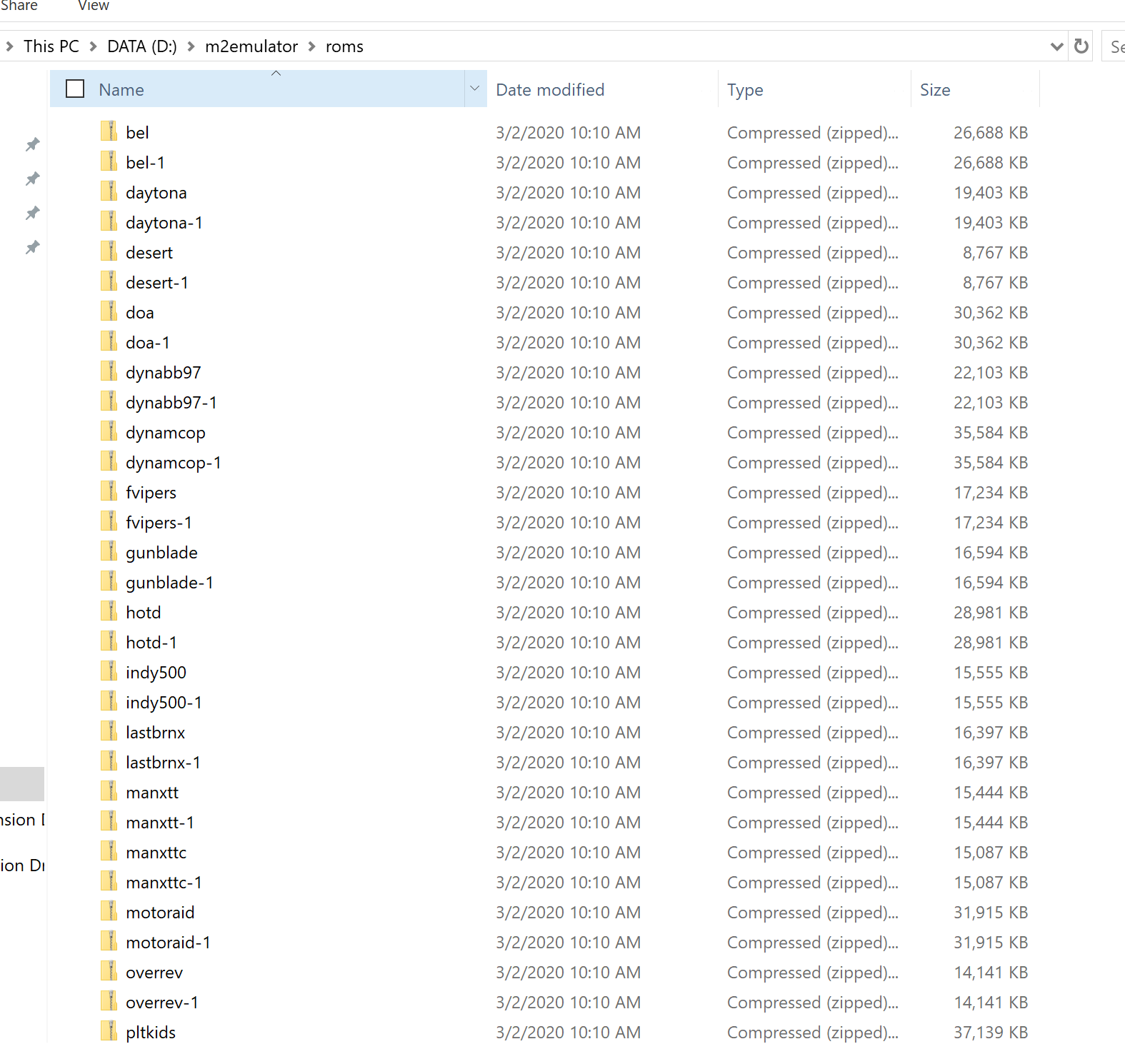This screenshot has height=1064, width=1125.
Task: Click the zip icon for daytona-1
Action: pyautogui.click(x=109, y=221)
